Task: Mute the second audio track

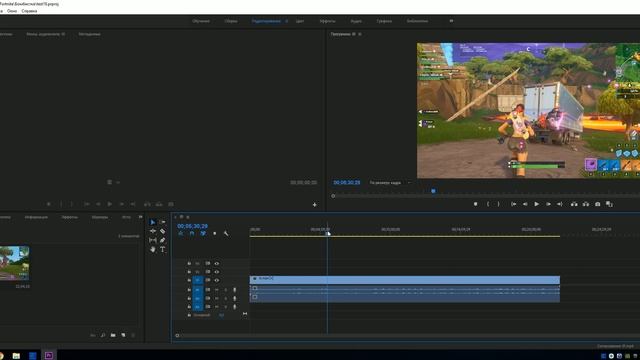Action: coord(217,298)
